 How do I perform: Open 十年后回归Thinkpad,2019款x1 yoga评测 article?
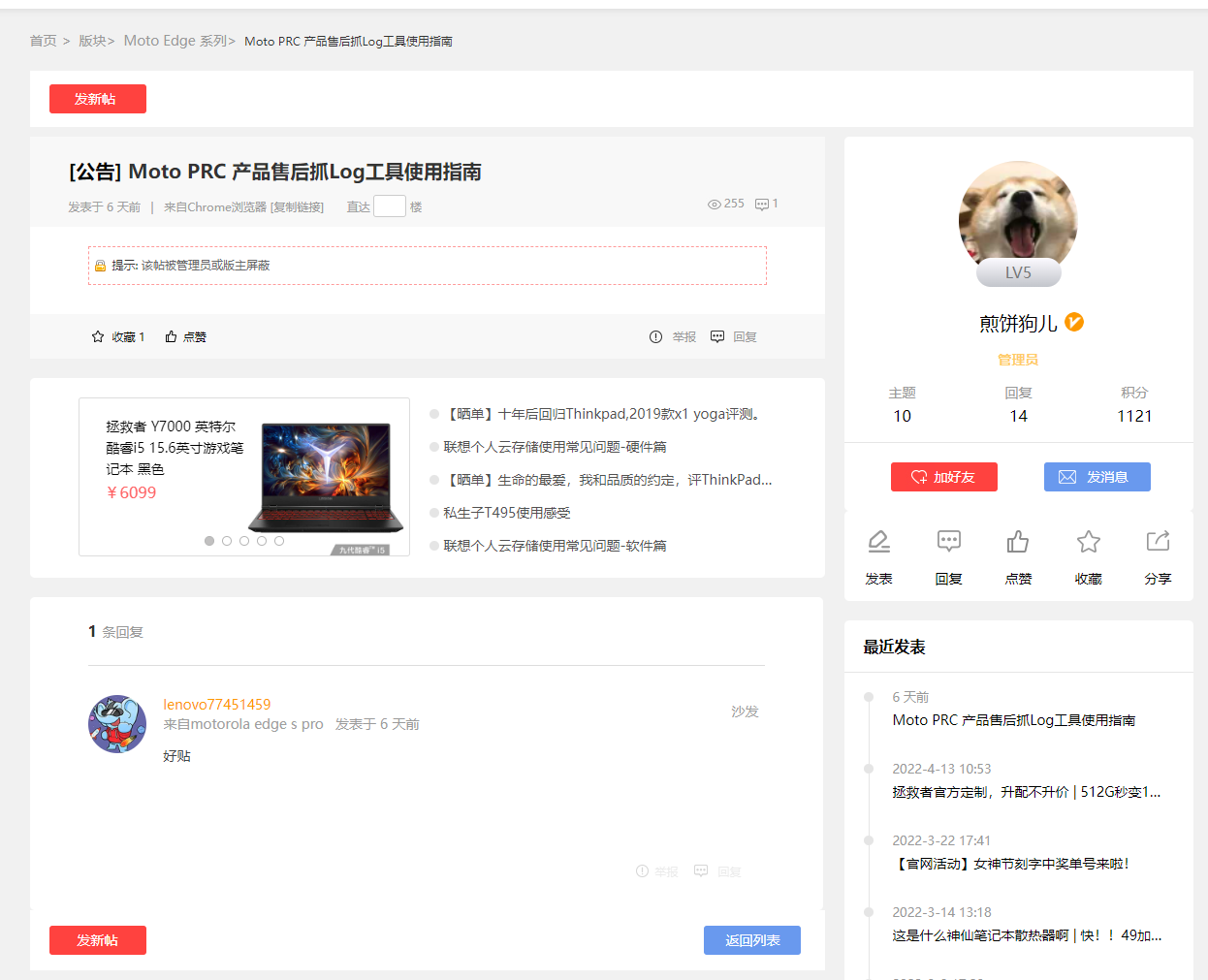604,414
